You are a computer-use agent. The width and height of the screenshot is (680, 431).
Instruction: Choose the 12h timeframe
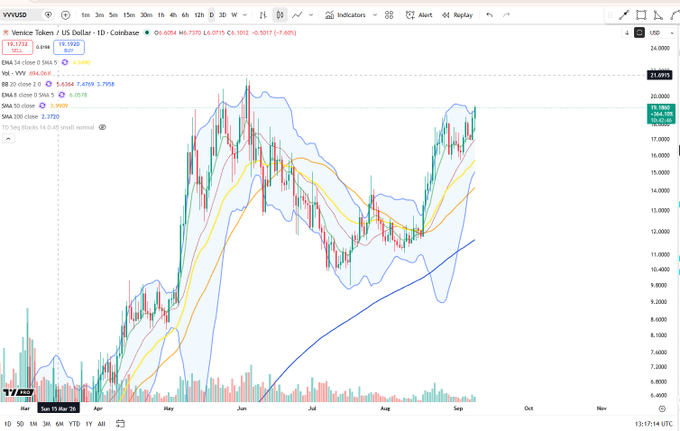(x=199, y=15)
